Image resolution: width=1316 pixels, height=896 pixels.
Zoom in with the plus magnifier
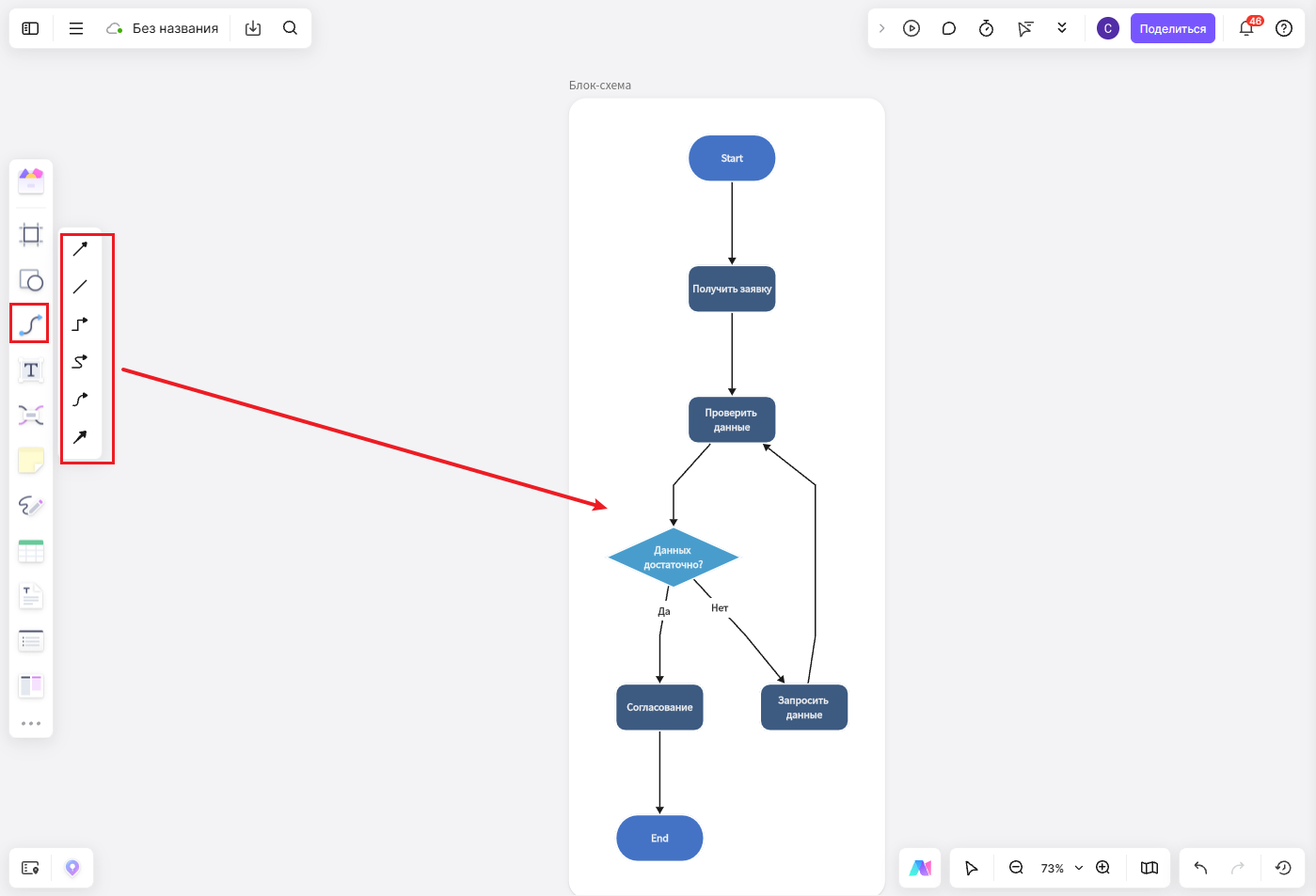pos(1103,868)
